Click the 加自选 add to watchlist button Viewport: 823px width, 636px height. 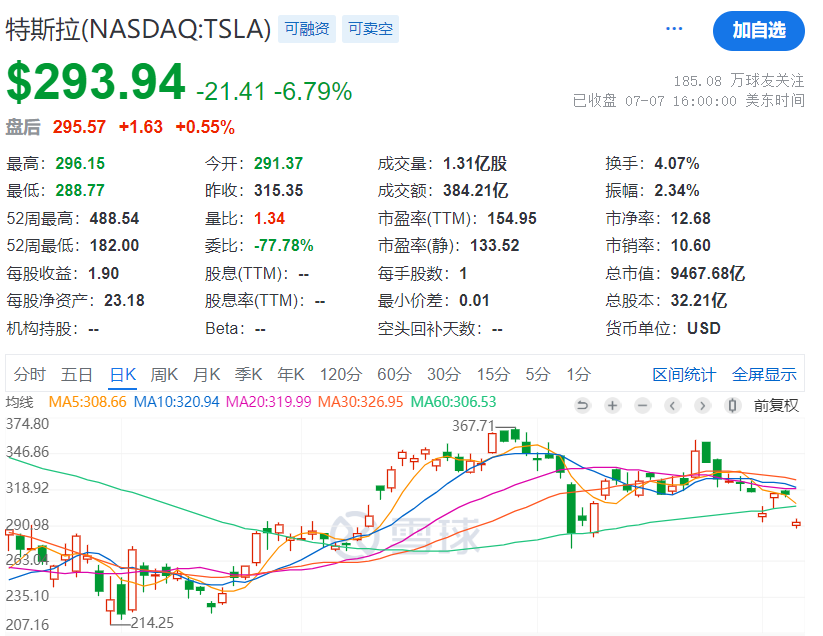pos(758,30)
